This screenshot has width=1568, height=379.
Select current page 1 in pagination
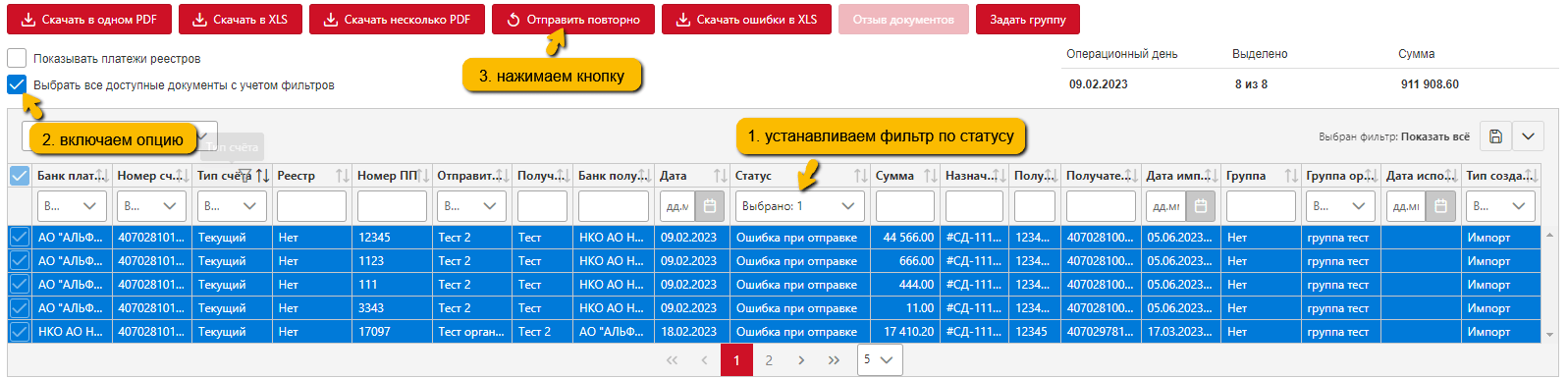(736, 360)
